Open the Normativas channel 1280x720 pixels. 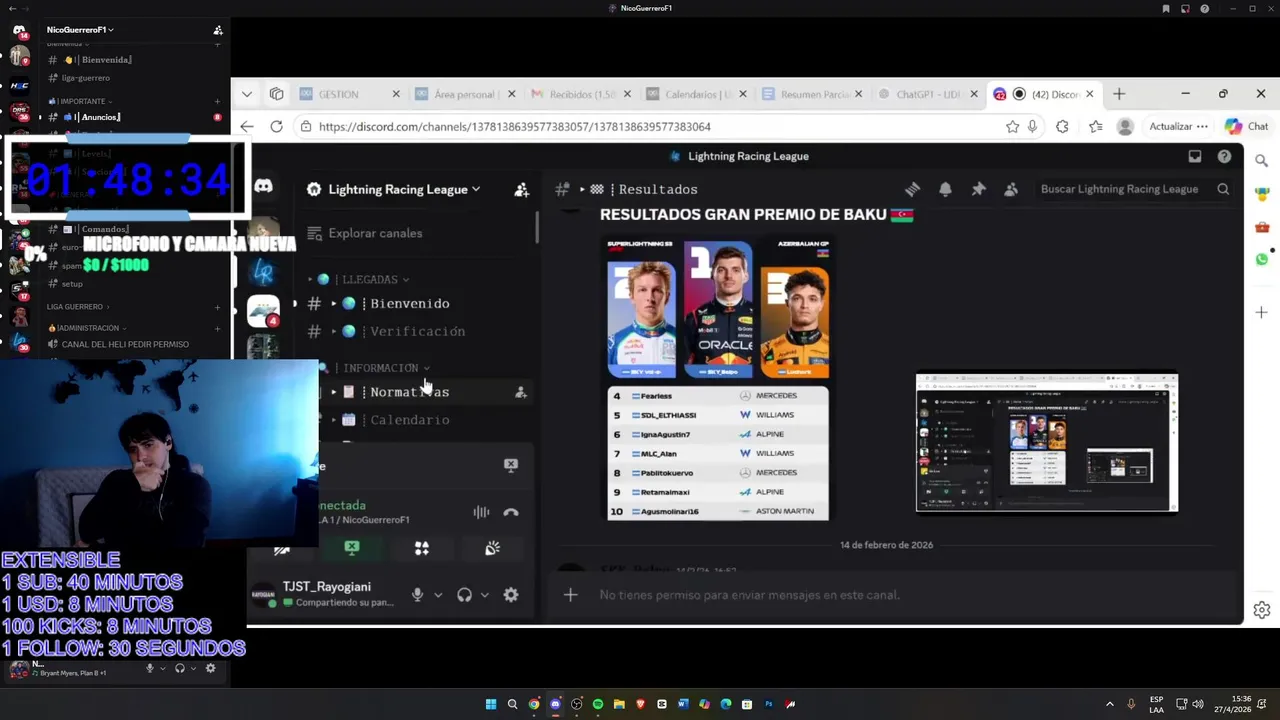[x=410, y=392]
